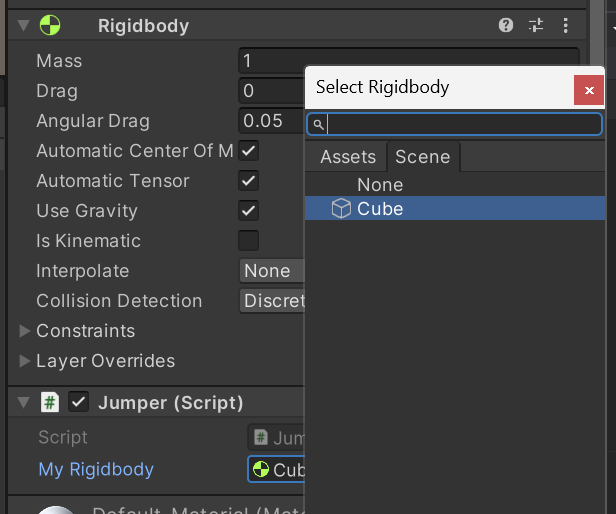
Task: Switch to the Assets tab
Action: (x=347, y=157)
